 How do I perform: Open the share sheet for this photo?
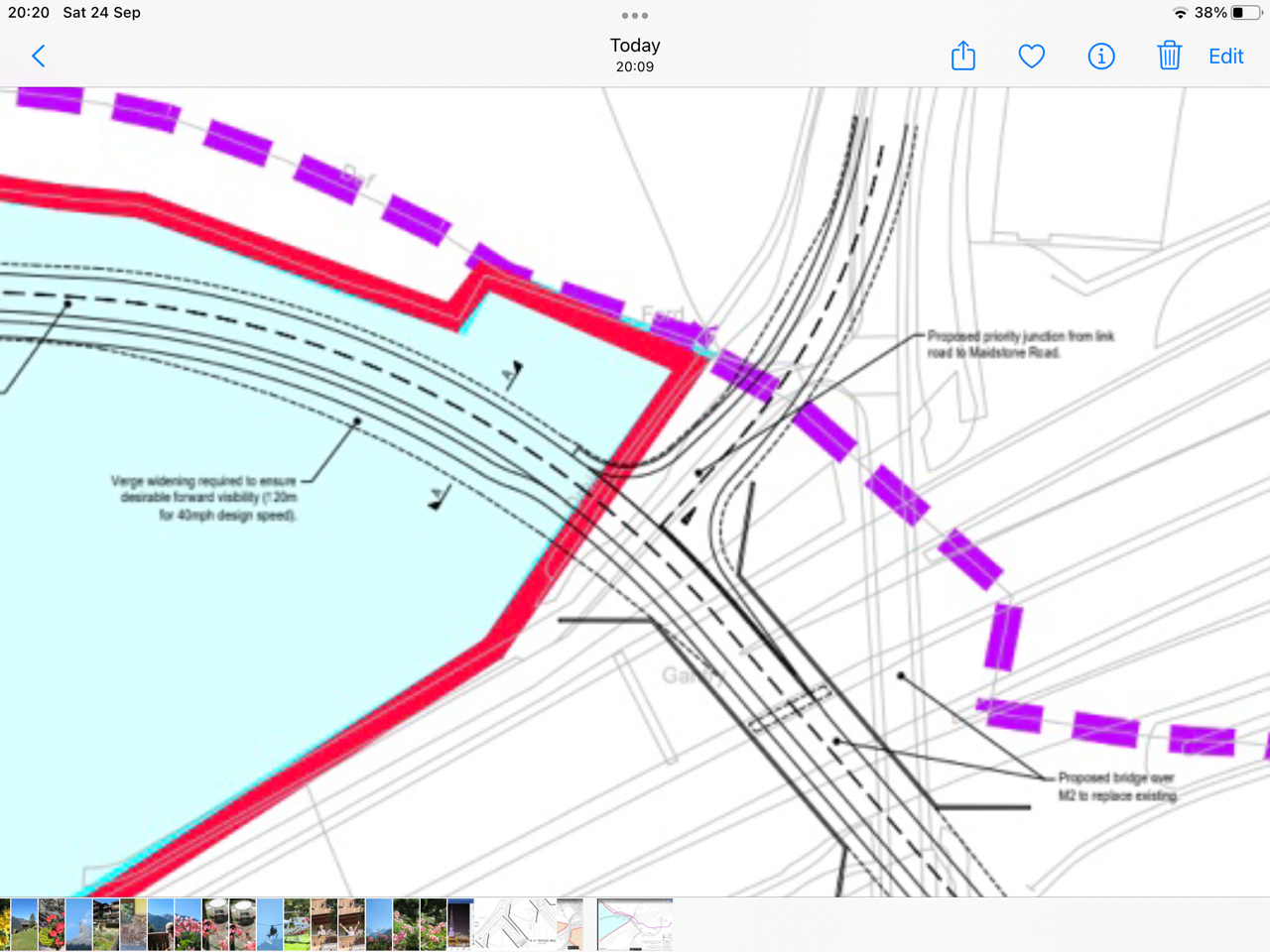pos(962,57)
